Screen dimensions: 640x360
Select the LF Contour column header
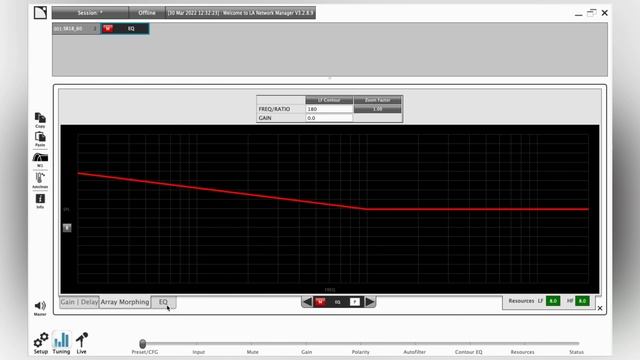(329, 100)
